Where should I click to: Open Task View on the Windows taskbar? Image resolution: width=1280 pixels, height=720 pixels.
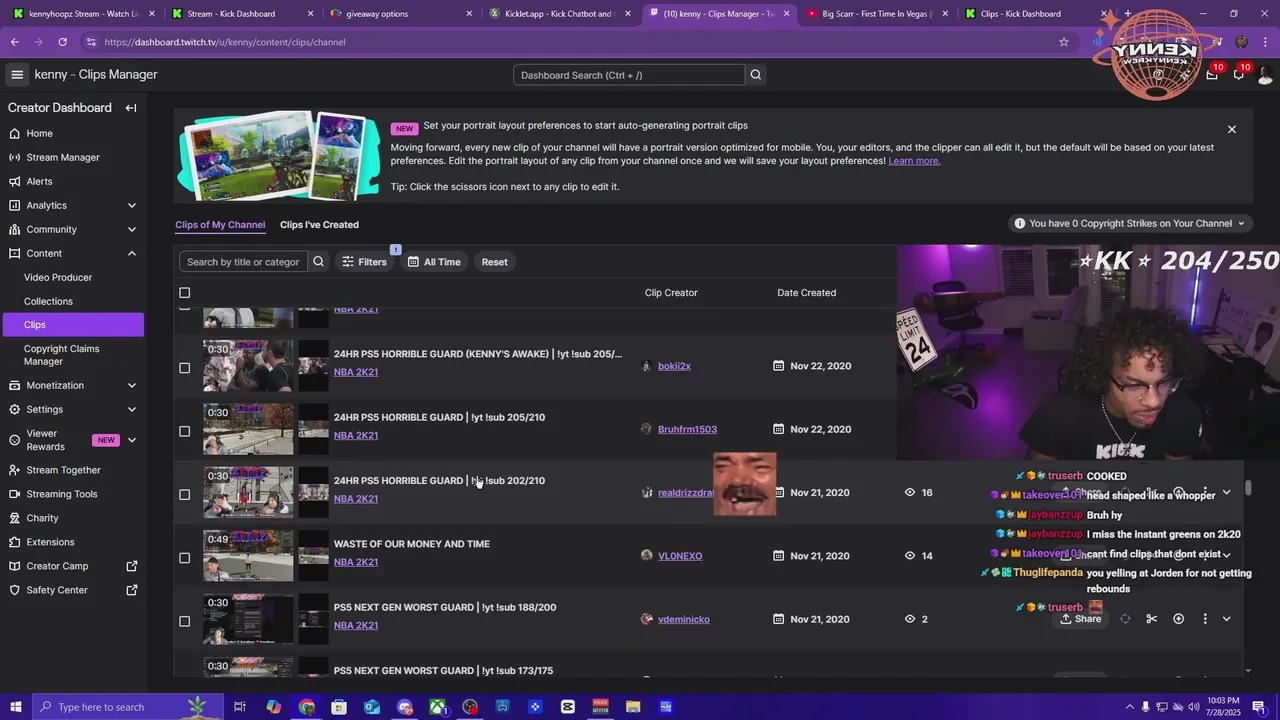tap(240, 707)
